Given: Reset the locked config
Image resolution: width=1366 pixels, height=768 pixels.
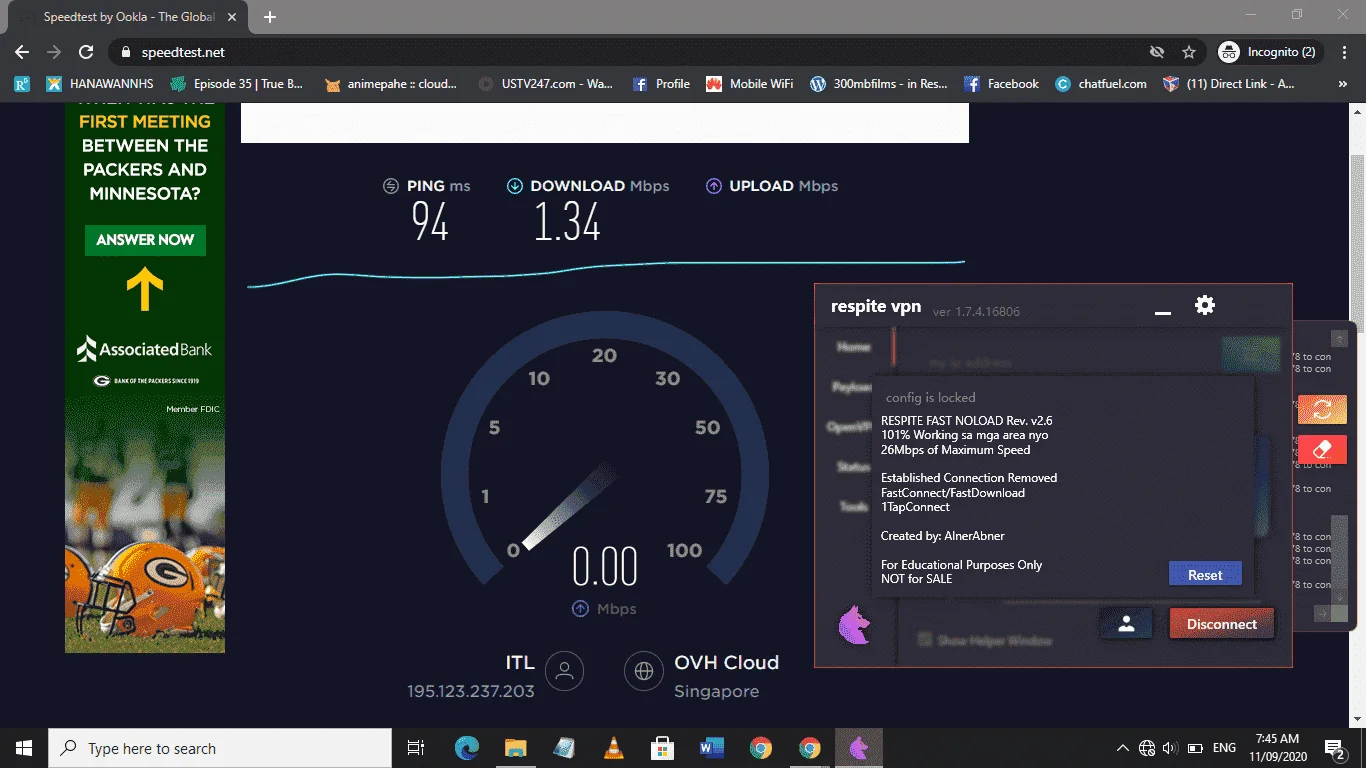Looking at the screenshot, I should click(x=1205, y=574).
